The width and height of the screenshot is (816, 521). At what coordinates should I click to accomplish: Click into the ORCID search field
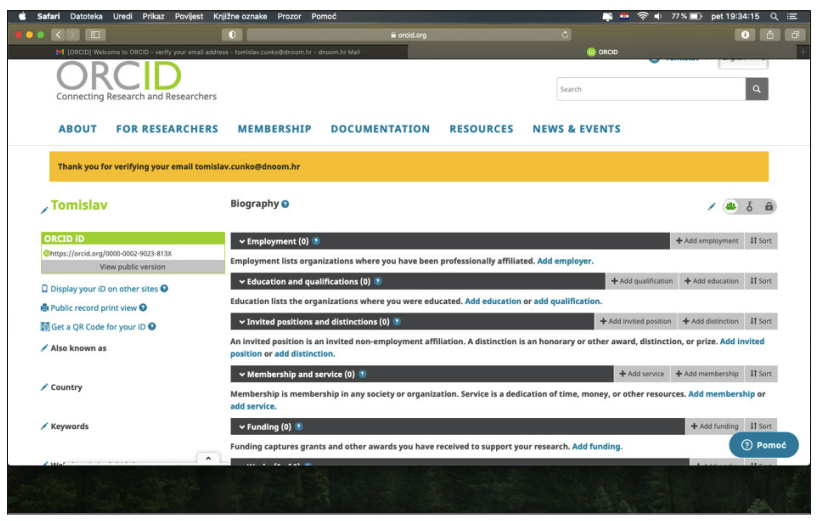[x=650, y=89]
